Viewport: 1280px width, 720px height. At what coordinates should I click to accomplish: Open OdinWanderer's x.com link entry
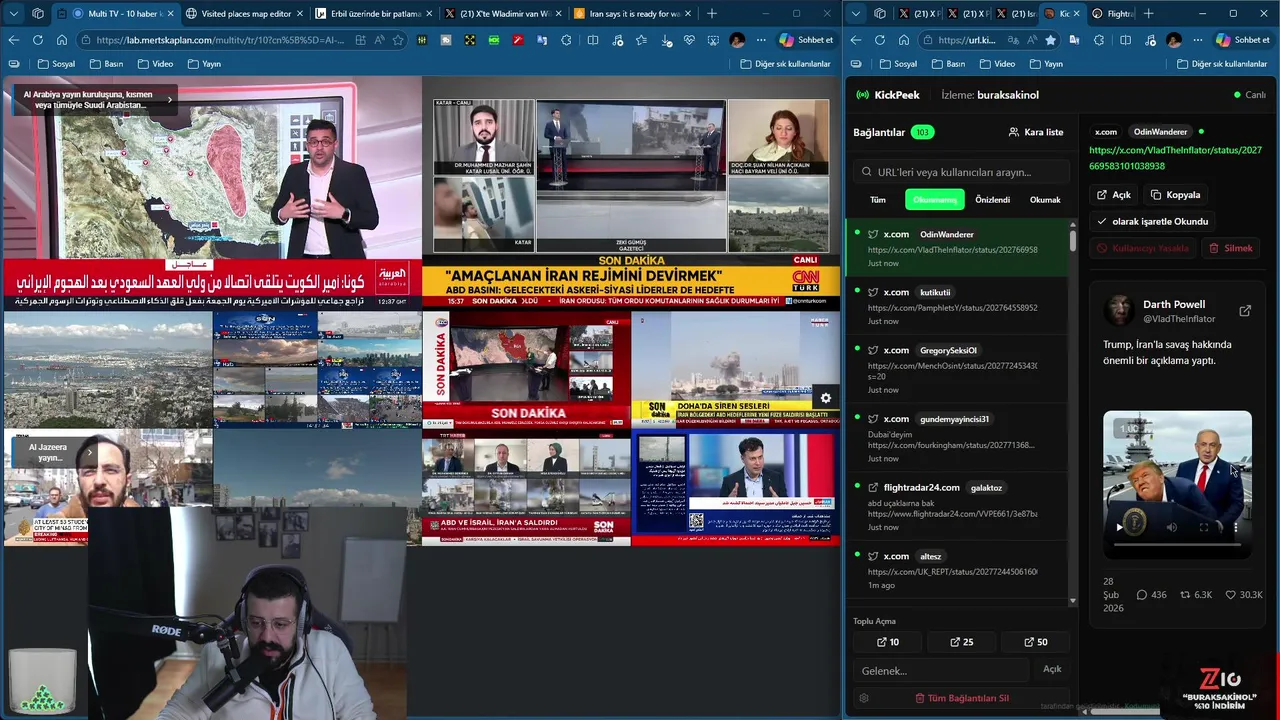pyautogui.click(x=956, y=248)
